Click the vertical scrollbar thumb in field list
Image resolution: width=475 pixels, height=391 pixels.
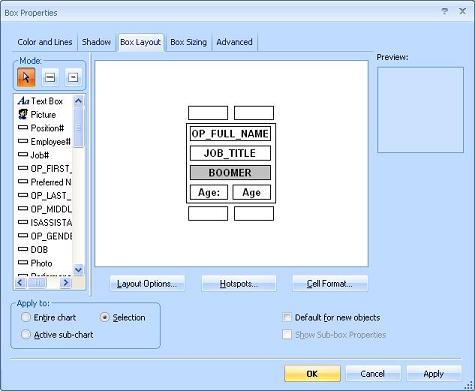(78, 128)
